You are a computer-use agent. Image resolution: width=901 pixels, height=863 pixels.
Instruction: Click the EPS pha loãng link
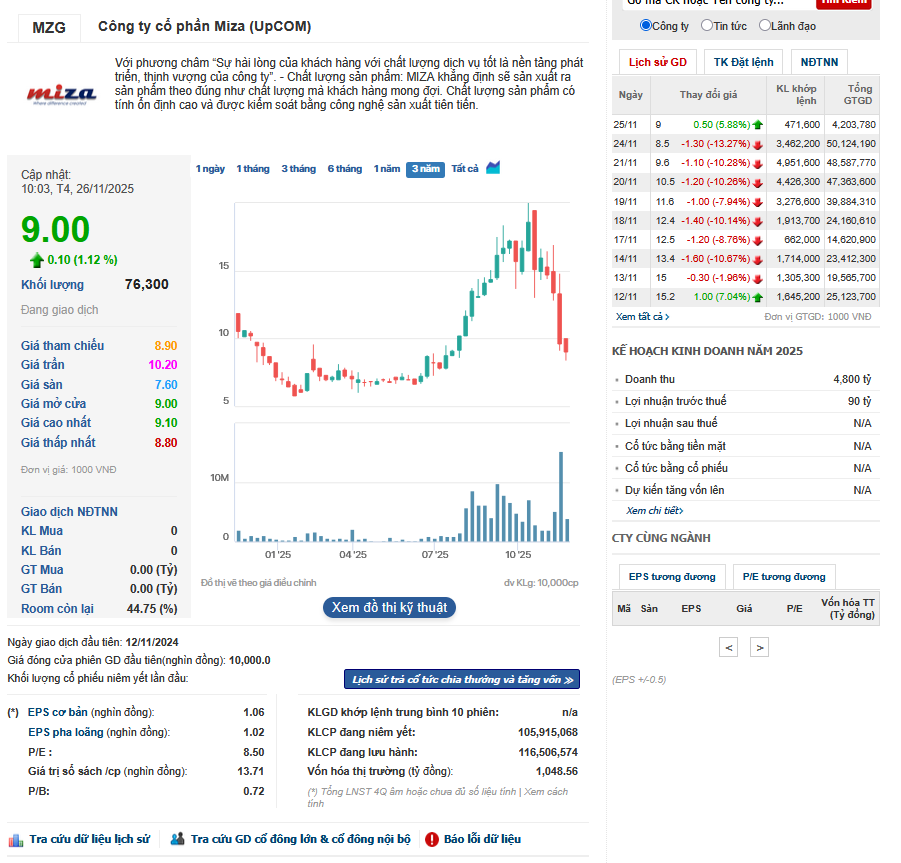click(66, 733)
